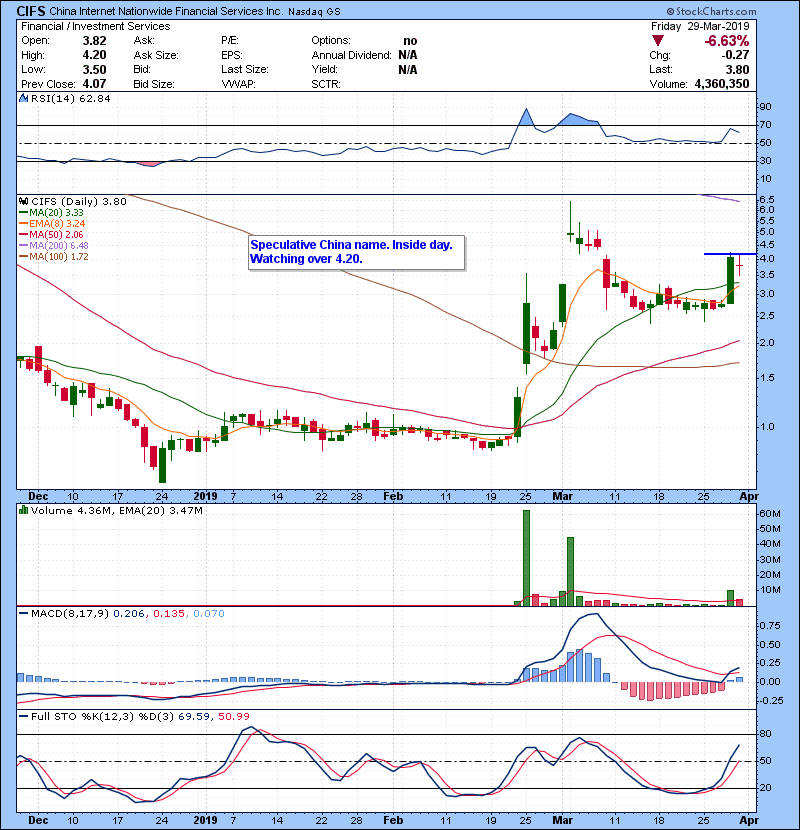Screen dimensions: 800x830
Task: Click the red down-triangle next to -6.63%
Action: click(658, 41)
